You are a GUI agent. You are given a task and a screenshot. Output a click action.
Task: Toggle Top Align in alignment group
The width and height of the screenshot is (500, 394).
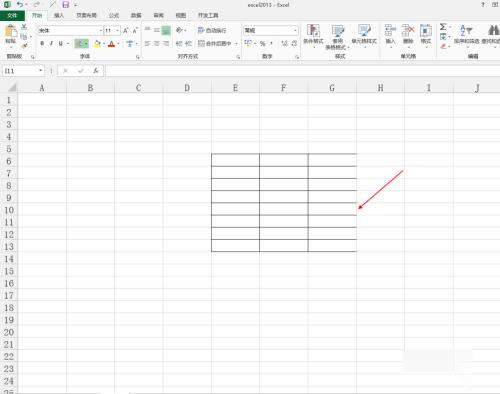coord(147,30)
